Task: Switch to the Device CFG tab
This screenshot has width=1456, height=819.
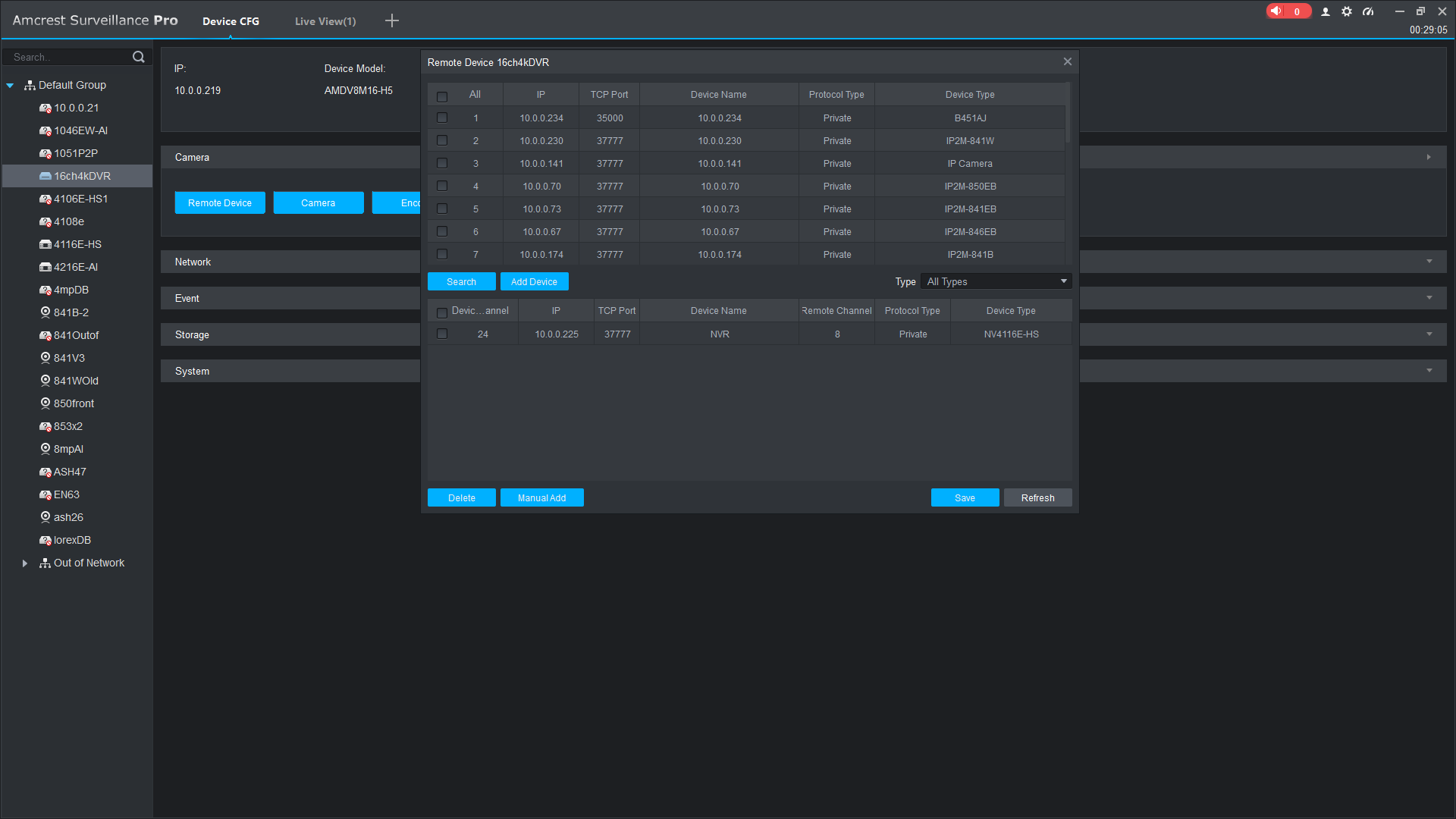Action: [x=231, y=21]
